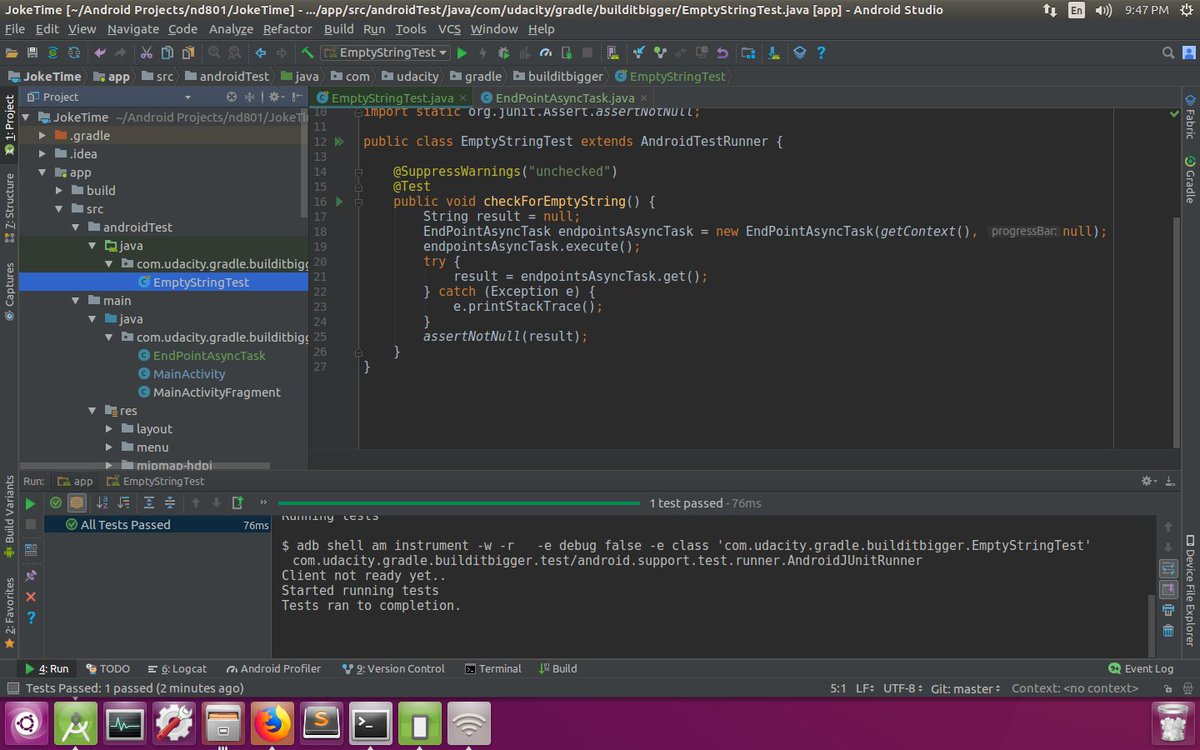Image resolution: width=1200 pixels, height=750 pixels.
Task: Click Collapse All icon in test toolbar
Action: pyautogui.click(x=170, y=503)
